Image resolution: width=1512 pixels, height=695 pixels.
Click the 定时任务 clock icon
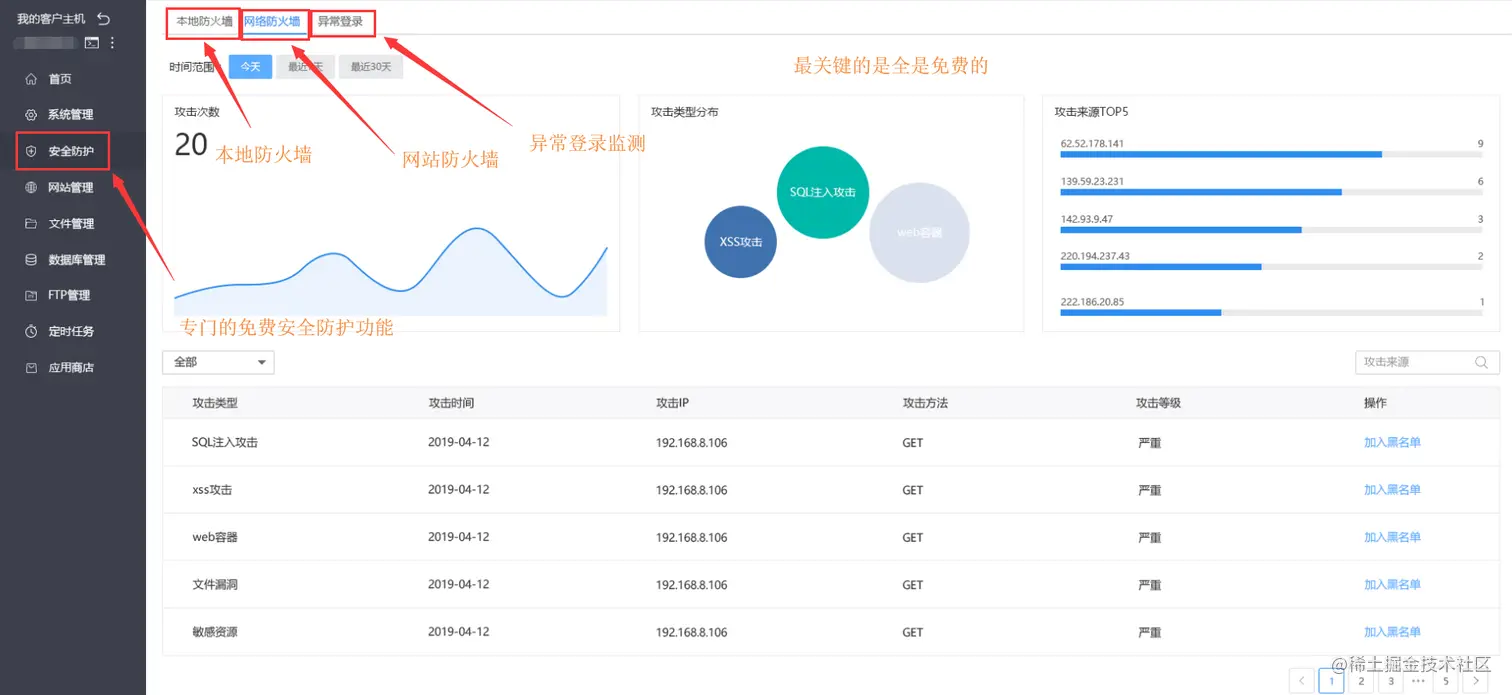31,331
